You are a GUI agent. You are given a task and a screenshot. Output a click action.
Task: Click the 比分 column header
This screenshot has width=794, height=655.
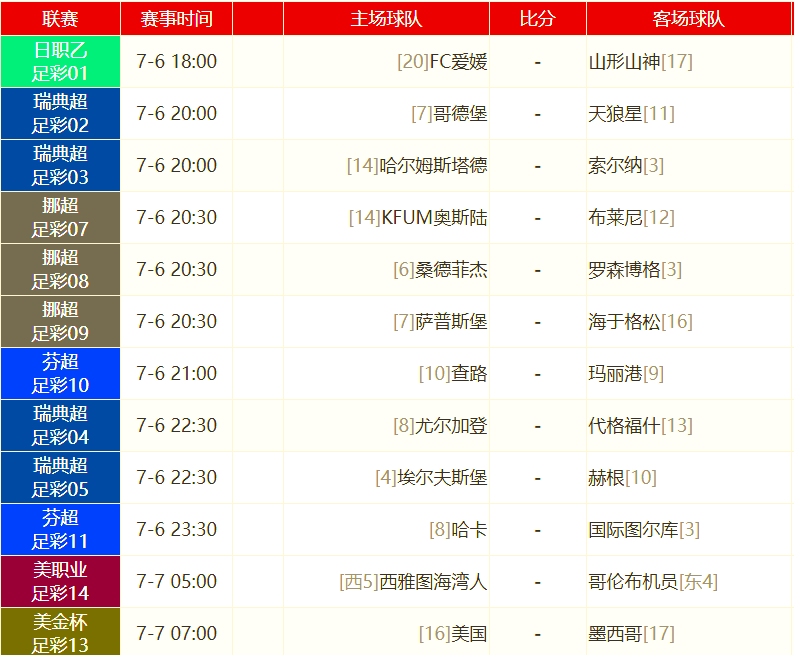[x=538, y=19]
